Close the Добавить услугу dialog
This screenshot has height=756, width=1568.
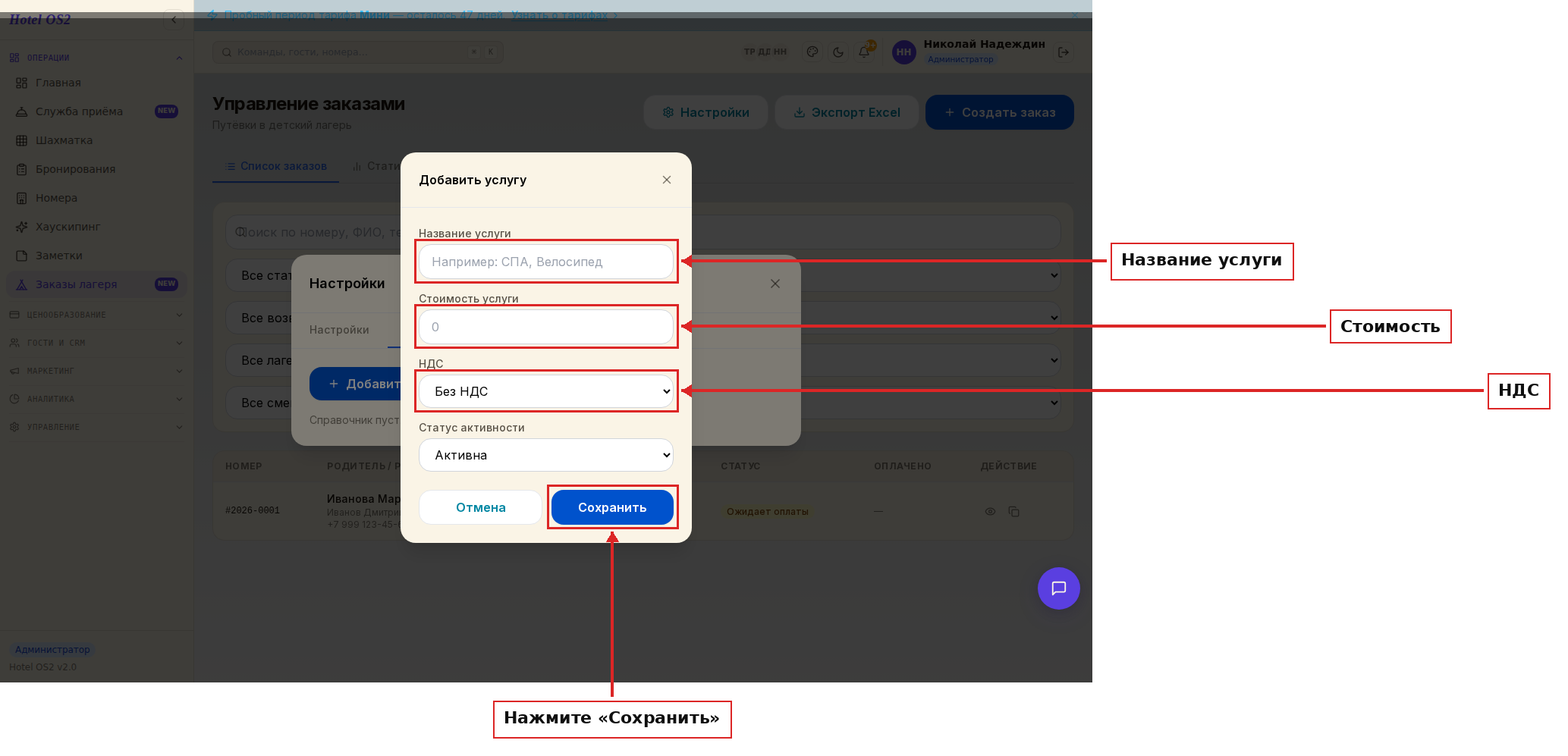(667, 180)
